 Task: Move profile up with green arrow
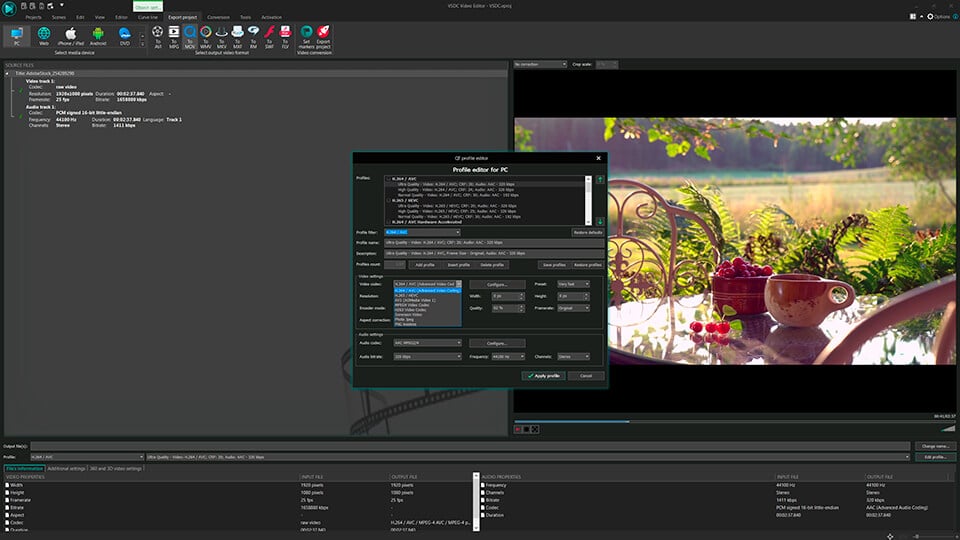[x=600, y=180]
